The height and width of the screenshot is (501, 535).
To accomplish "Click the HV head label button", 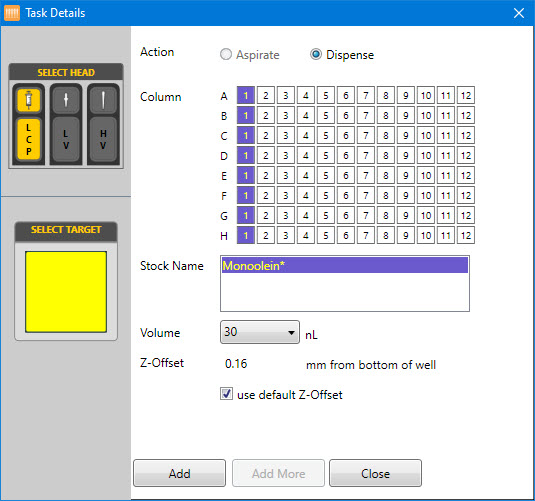I will [x=103, y=139].
